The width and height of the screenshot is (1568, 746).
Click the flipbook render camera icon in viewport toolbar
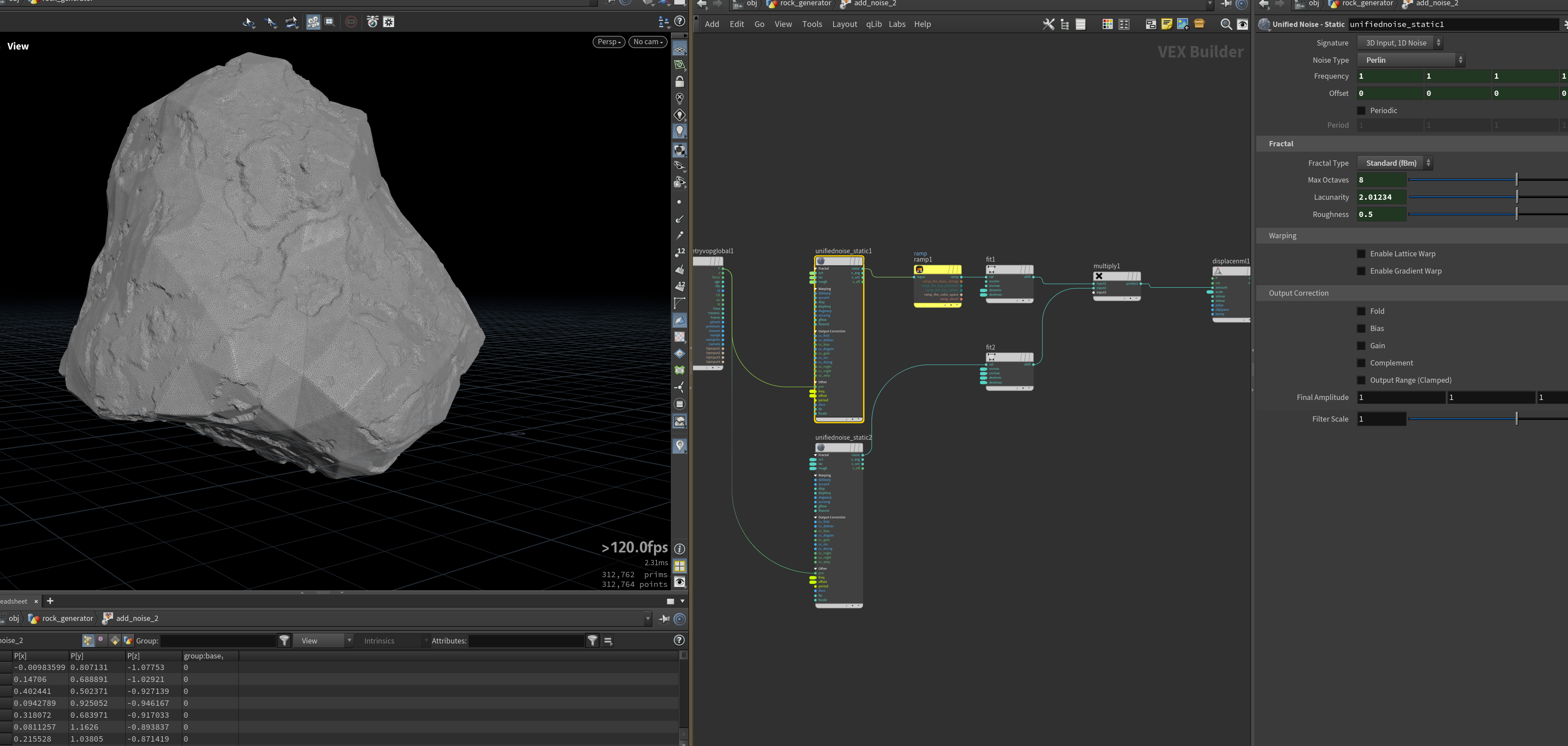tap(372, 22)
